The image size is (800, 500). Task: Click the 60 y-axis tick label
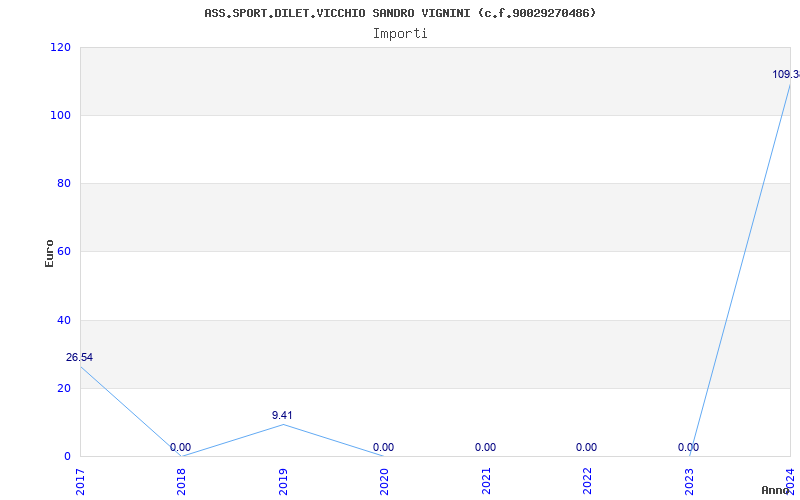(x=64, y=252)
